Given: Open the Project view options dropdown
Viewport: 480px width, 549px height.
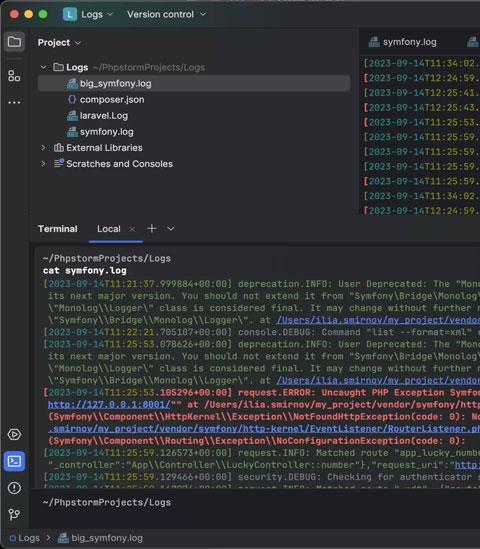Looking at the screenshot, I should pos(78,43).
